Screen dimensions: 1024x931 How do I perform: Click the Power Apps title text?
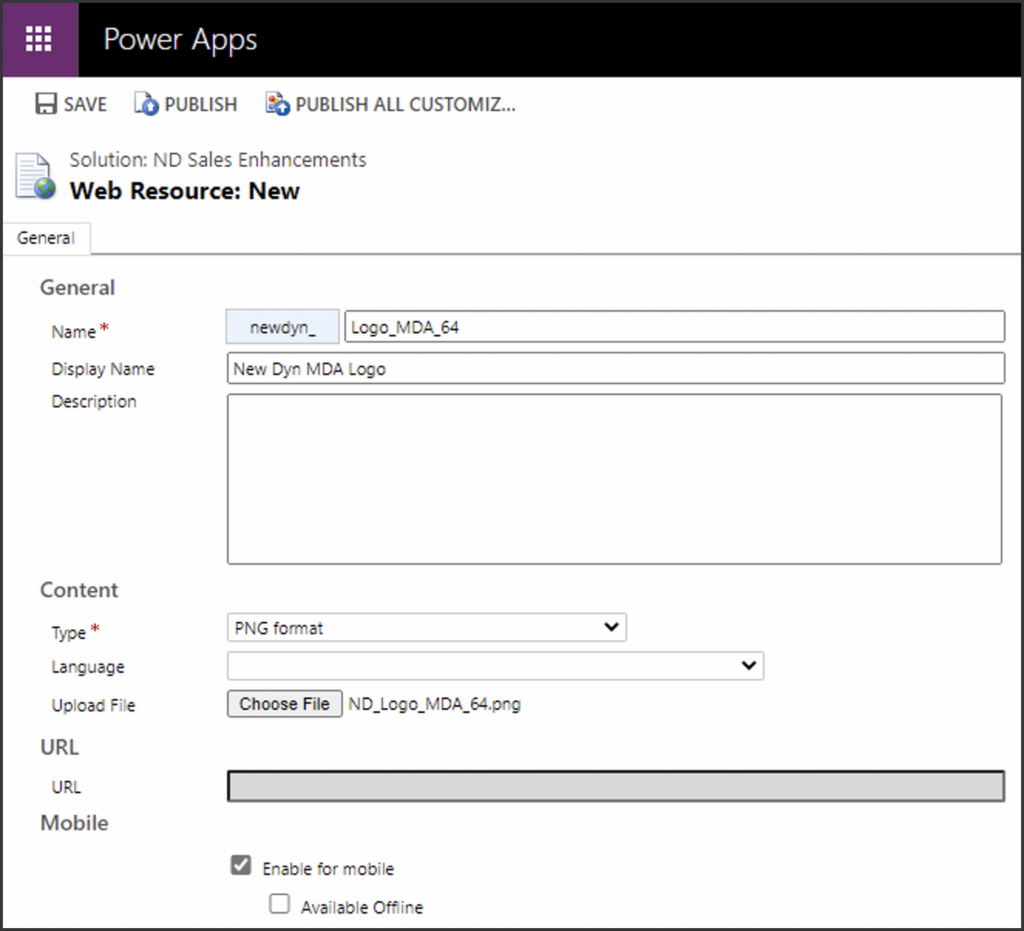click(x=180, y=40)
